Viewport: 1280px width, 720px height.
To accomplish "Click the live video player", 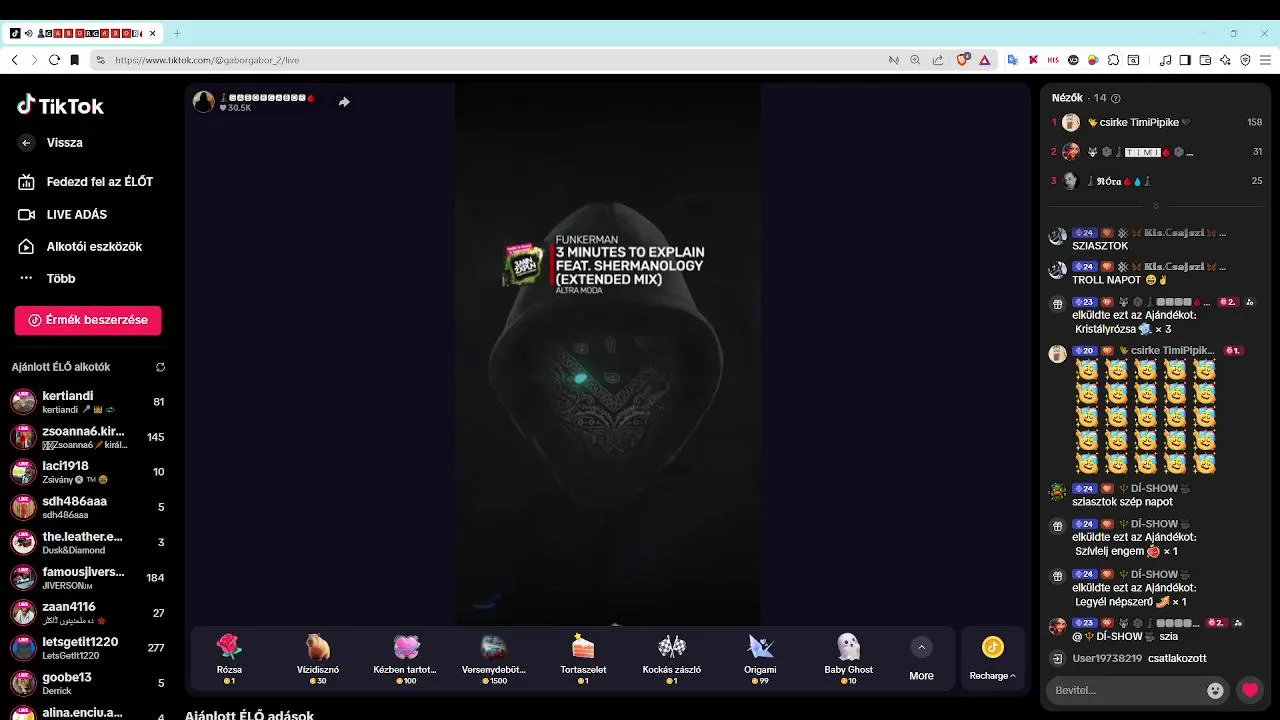I will [608, 354].
